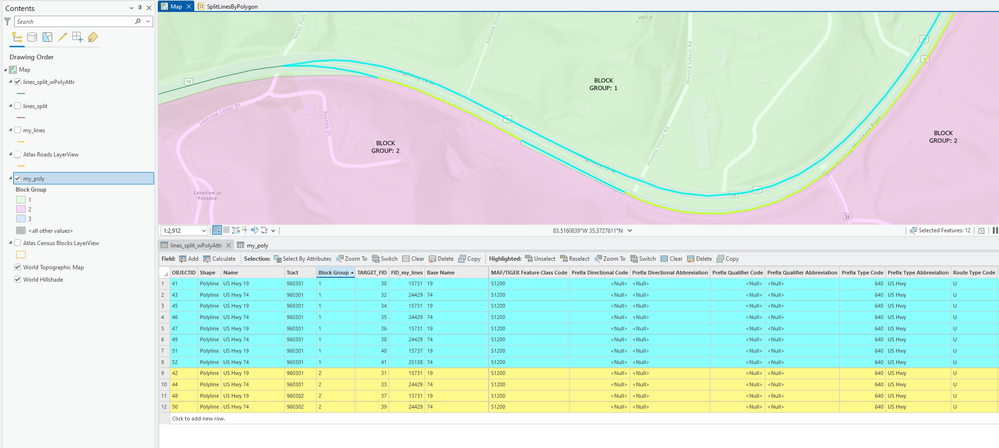
Task: Click Unselect in Highlighted group
Action: (540, 259)
